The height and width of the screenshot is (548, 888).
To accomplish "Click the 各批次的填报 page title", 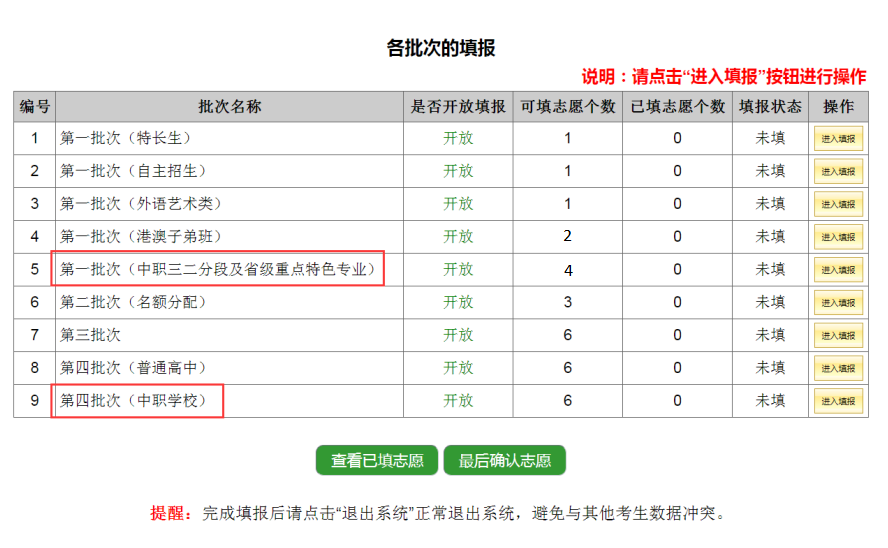I will 441,48.
